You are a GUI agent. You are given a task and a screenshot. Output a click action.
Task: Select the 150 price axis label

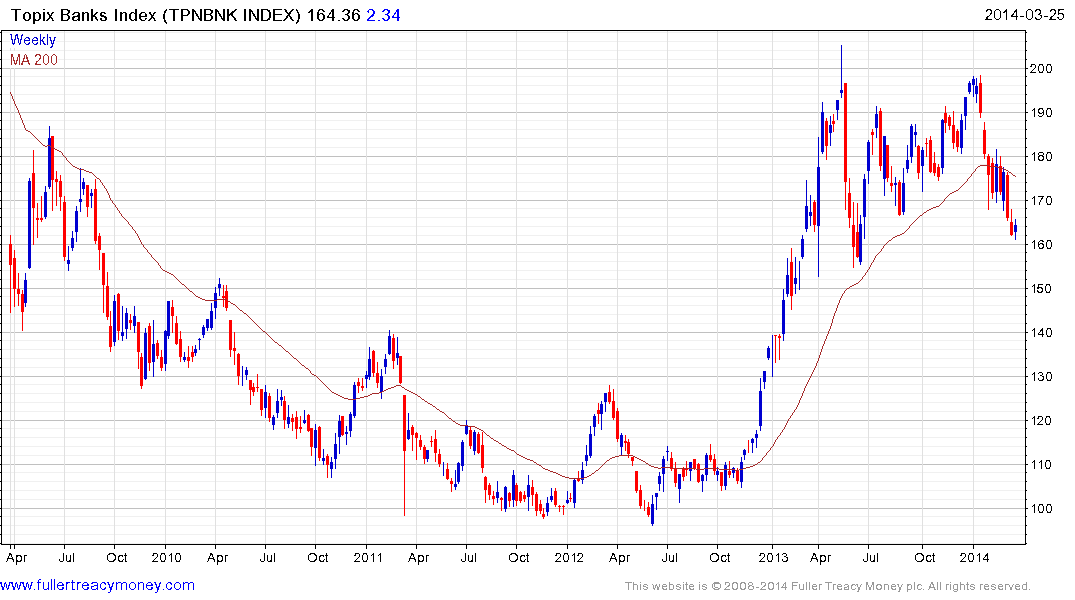(x=1043, y=289)
